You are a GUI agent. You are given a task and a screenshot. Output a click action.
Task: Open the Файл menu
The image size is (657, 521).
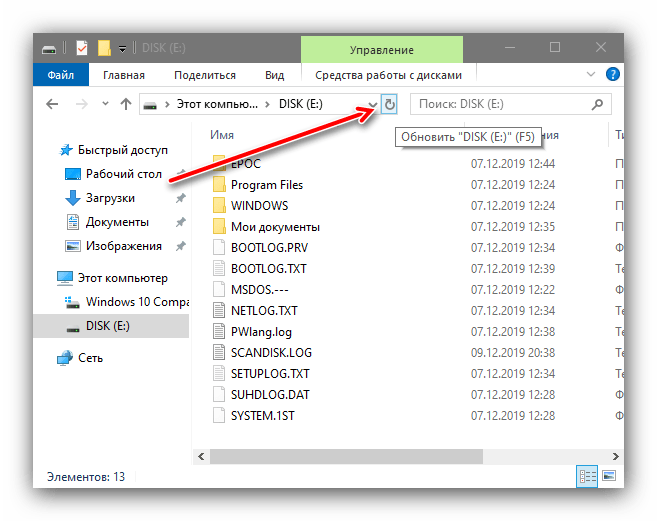point(61,75)
